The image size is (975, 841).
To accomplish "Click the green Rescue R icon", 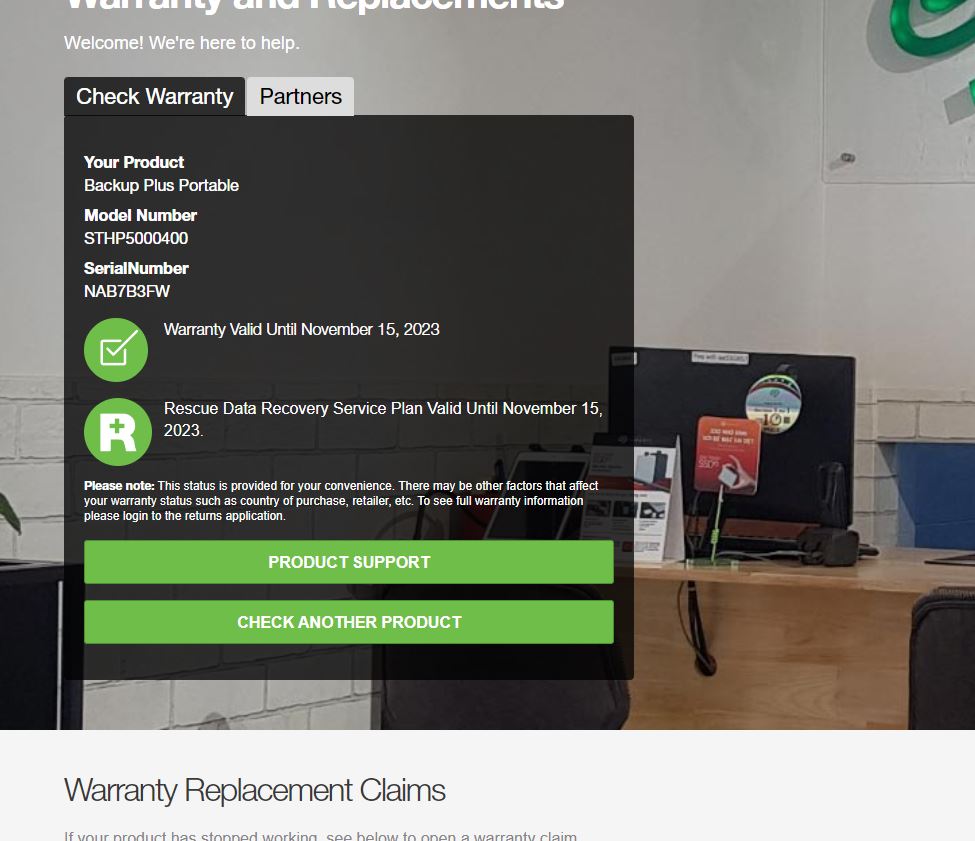I will point(118,431).
